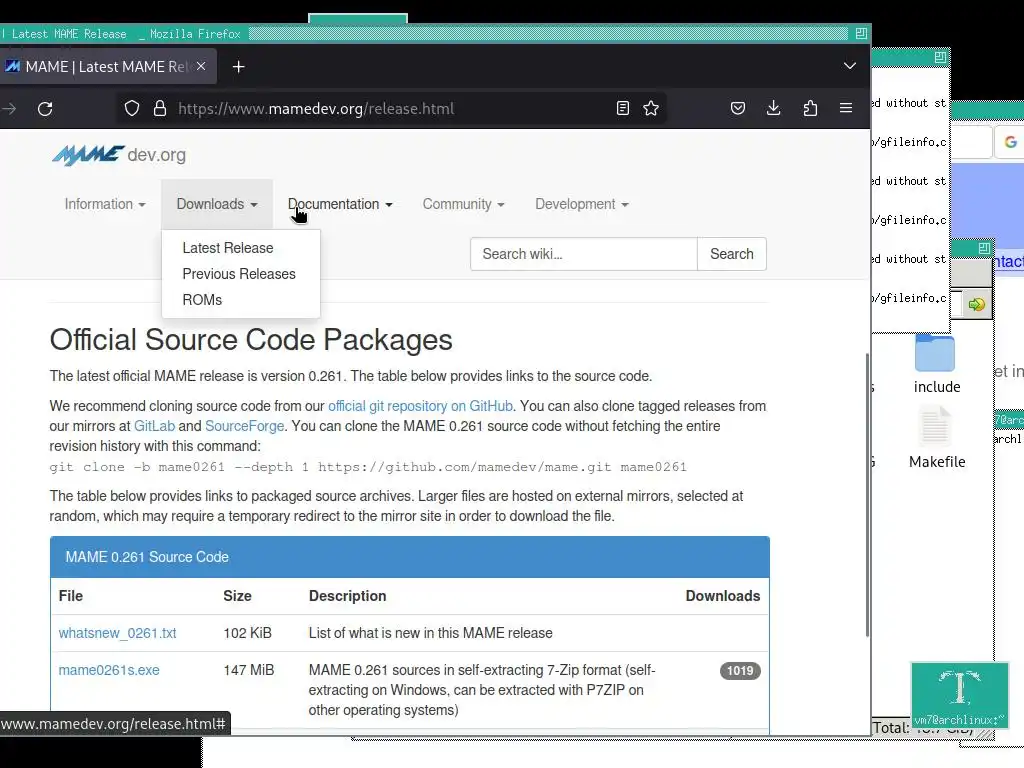Screen dimensions: 1024x768
Task: Click the Downloads column header
Action: pyautogui.click(x=722, y=596)
